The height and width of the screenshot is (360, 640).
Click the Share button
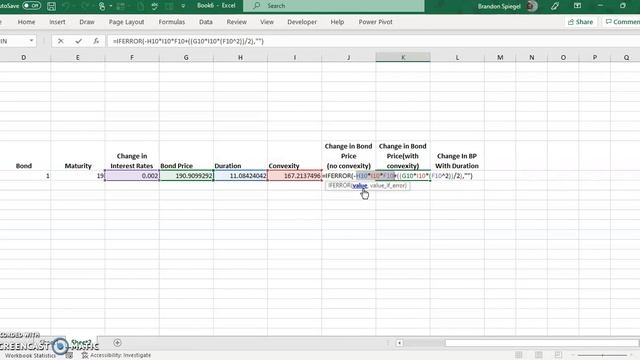(x=580, y=22)
